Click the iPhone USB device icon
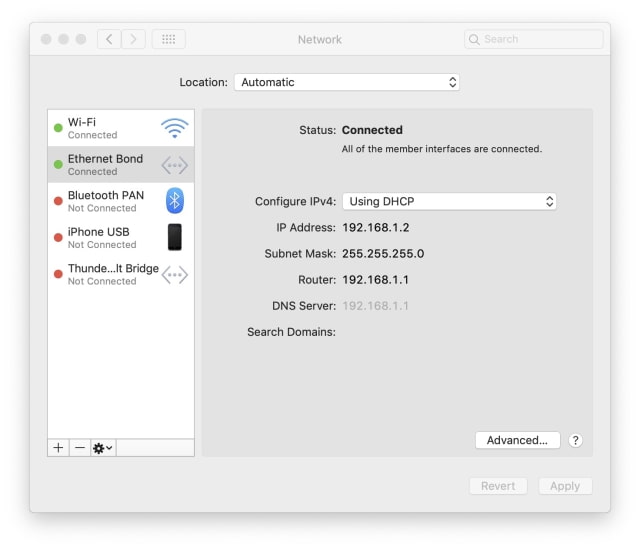The image size is (640, 549). (x=174, y=237)
